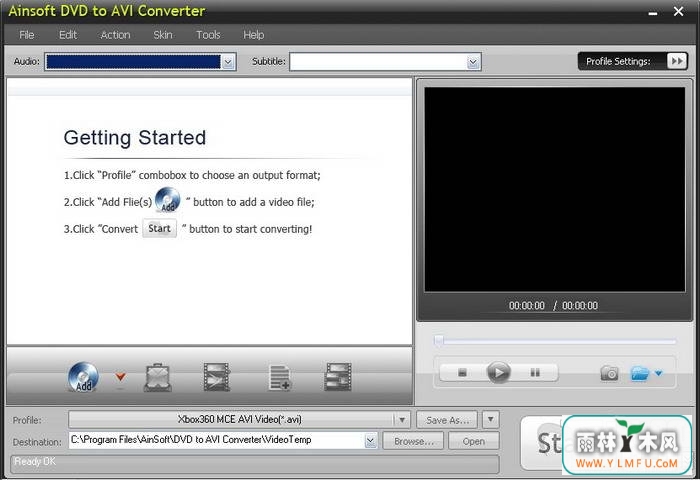
Task: Expand Profile Settings with the double-arrow button
Action: (677, 61)
